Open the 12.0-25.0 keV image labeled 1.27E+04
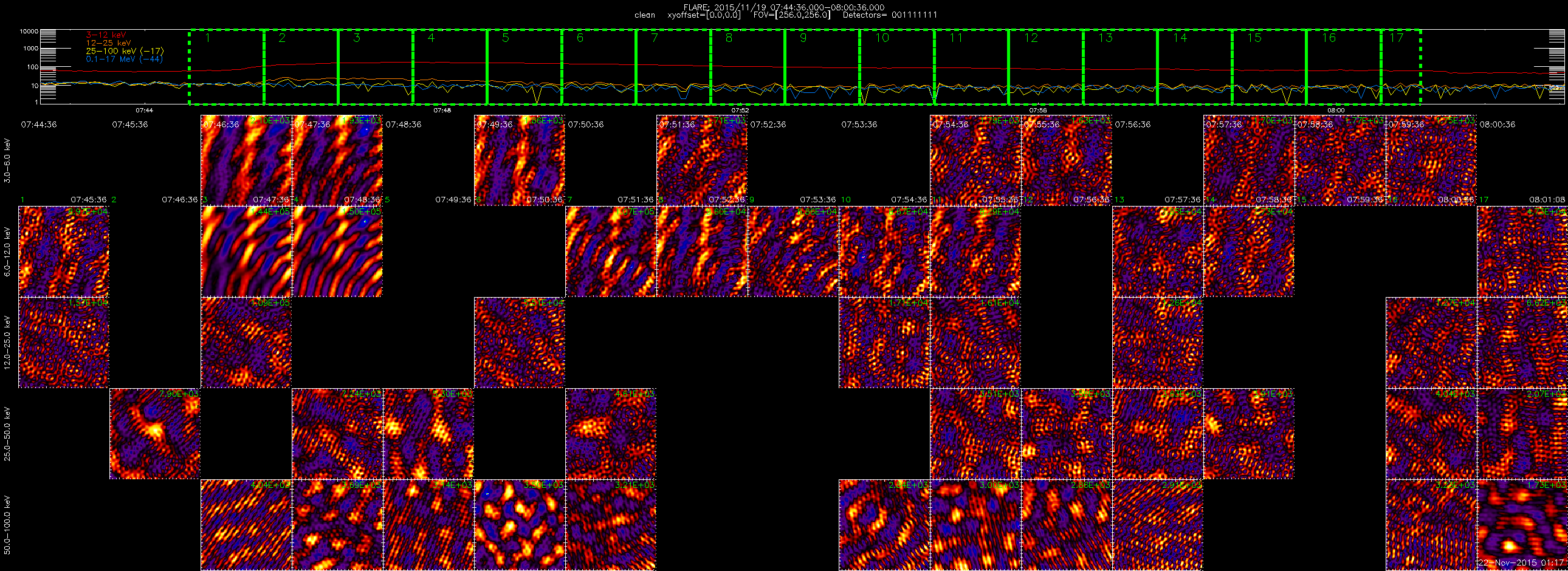Screen dimensions: 1568x571 (x=1432, y=343)
